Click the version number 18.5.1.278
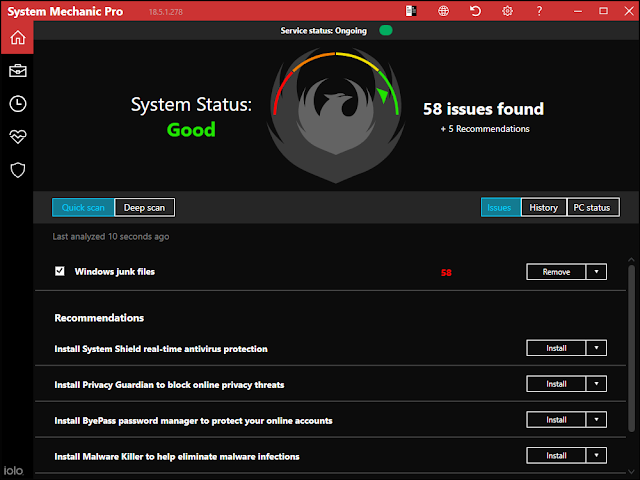The height and width of the screenshot is (480, 640). (166, 12)
